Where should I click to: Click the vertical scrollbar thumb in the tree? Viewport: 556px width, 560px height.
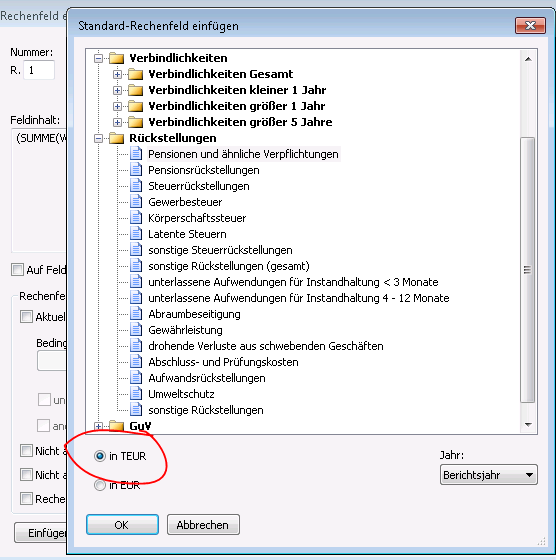click(x=527, y=270)
